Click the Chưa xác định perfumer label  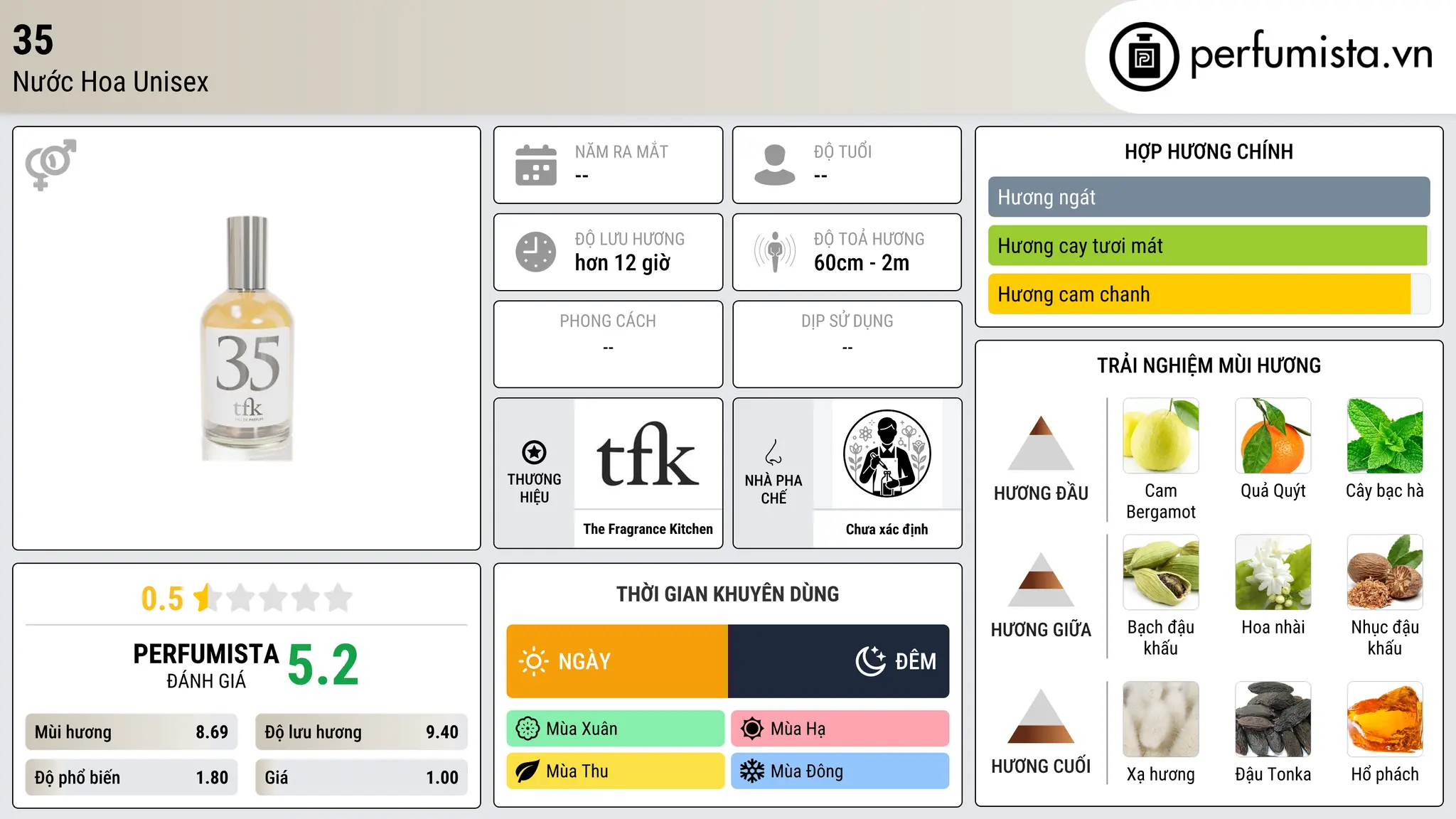[x=887, y=529]
